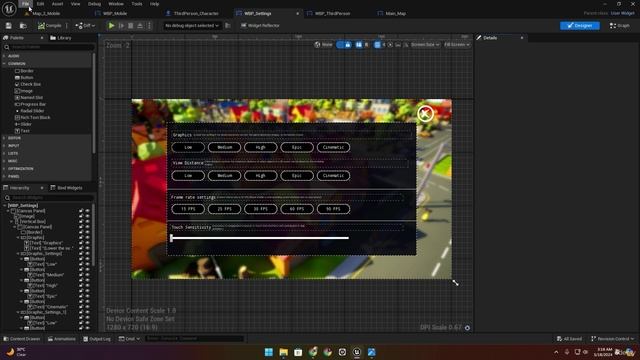The width and height of the screenshot is (640, 360).
Task: Click the Save asset icon in the toolbar
Action: [9, 26]
